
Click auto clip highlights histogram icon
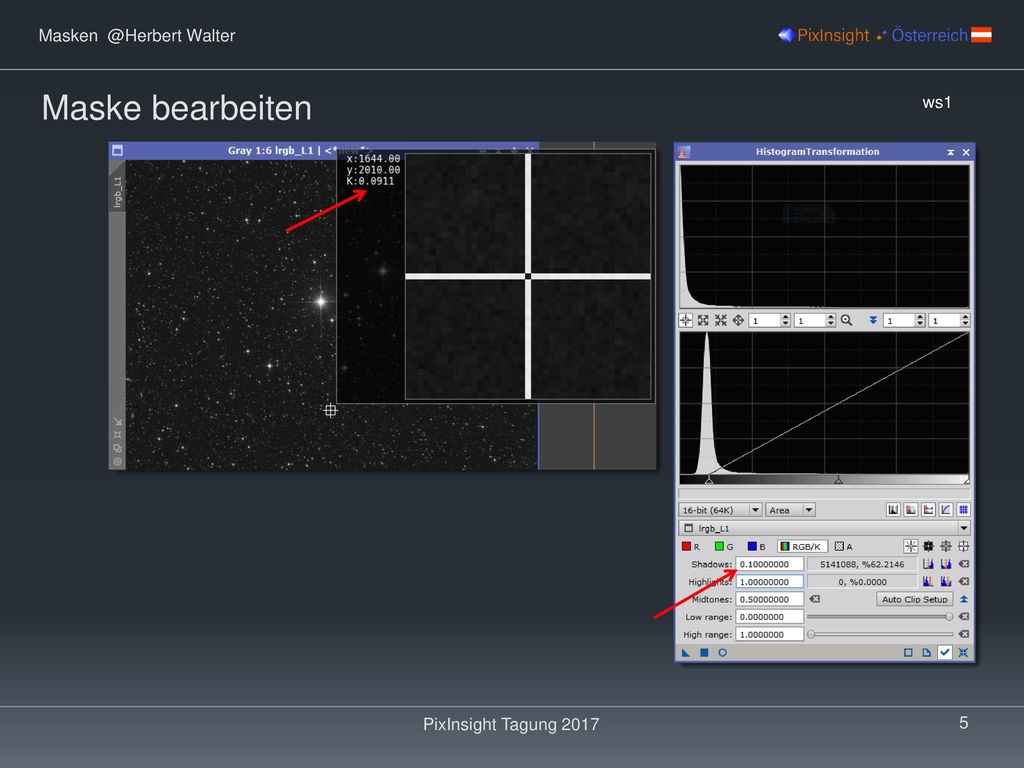click(929, 581)
